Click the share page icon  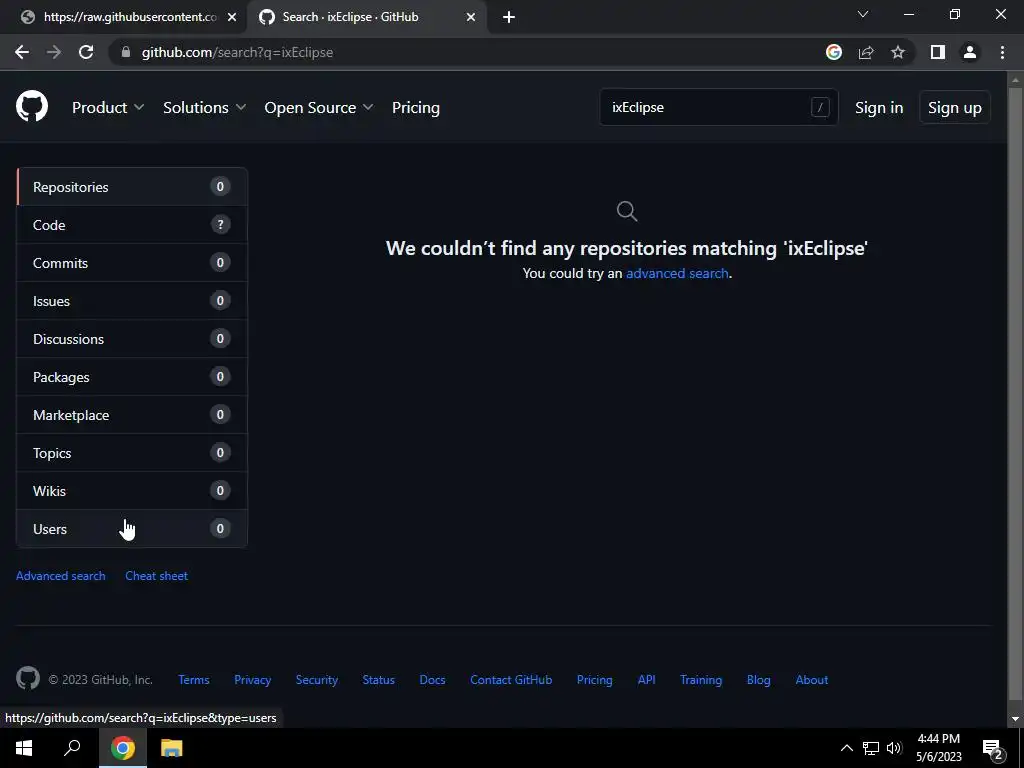866,52
